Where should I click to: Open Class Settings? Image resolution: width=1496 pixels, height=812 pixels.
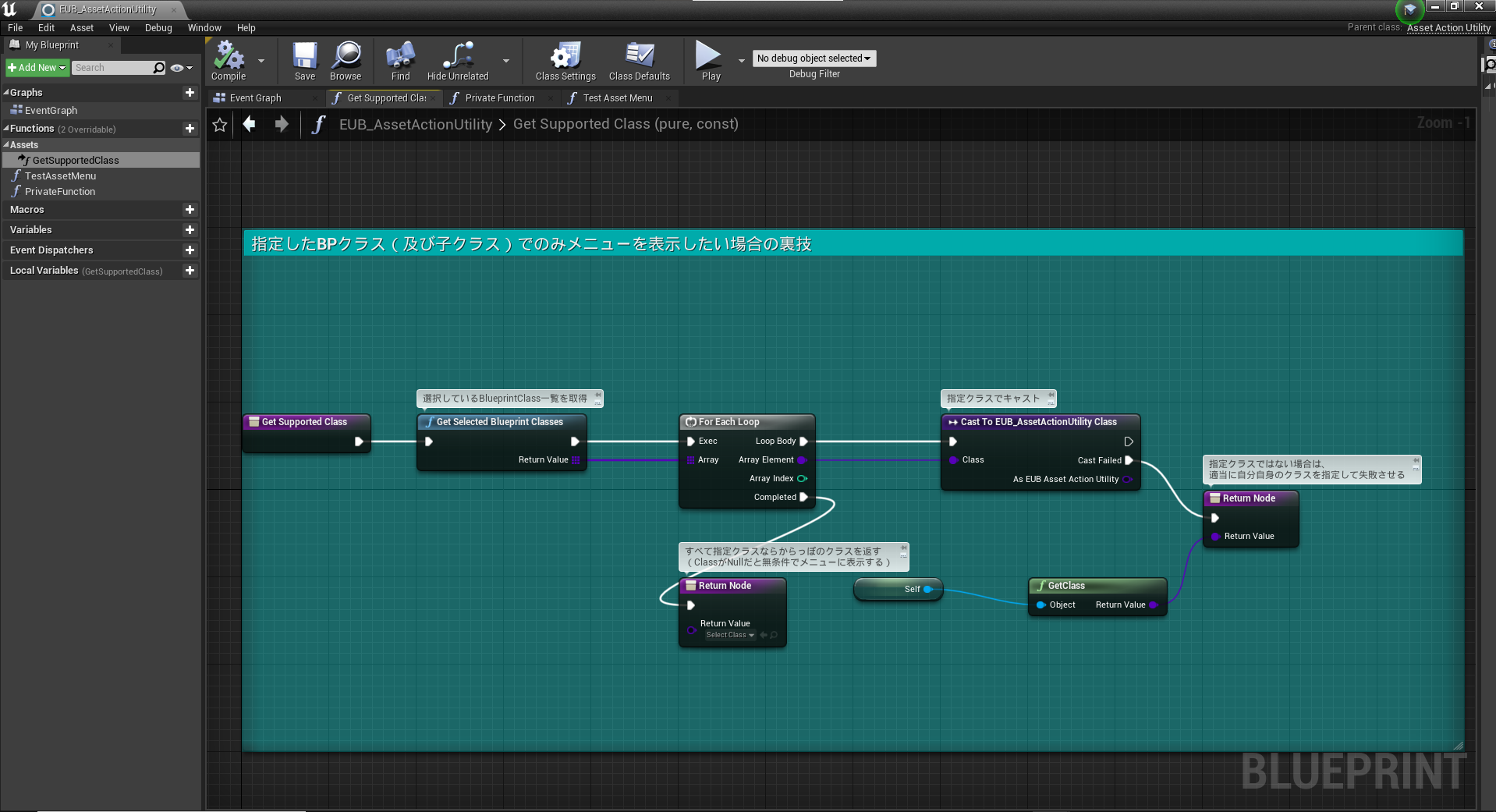pyautogui.click(x=565, y=61)
